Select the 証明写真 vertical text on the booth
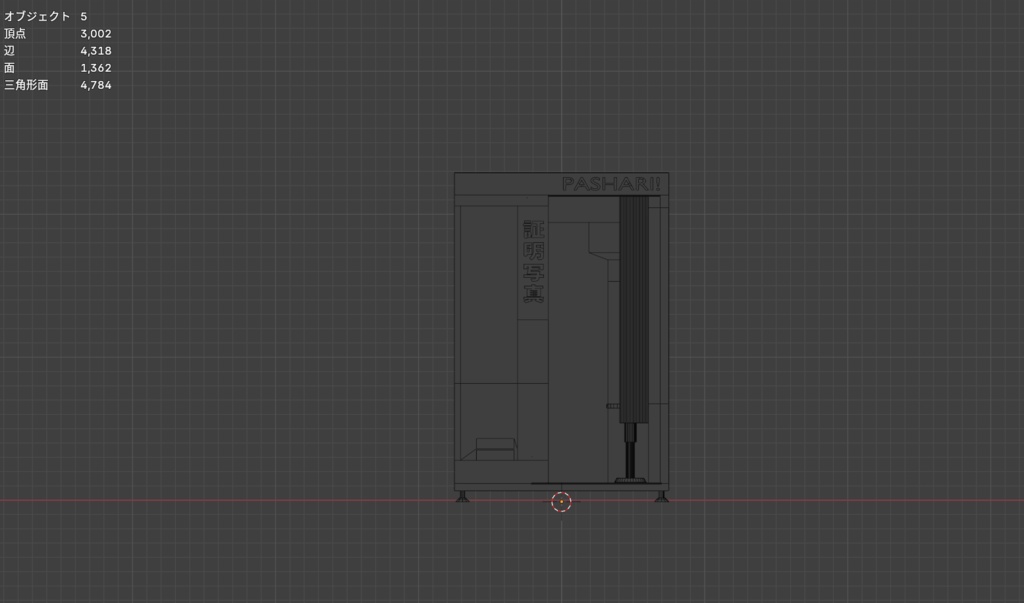This screenshot has height=603, width=1024. (534, 261)
